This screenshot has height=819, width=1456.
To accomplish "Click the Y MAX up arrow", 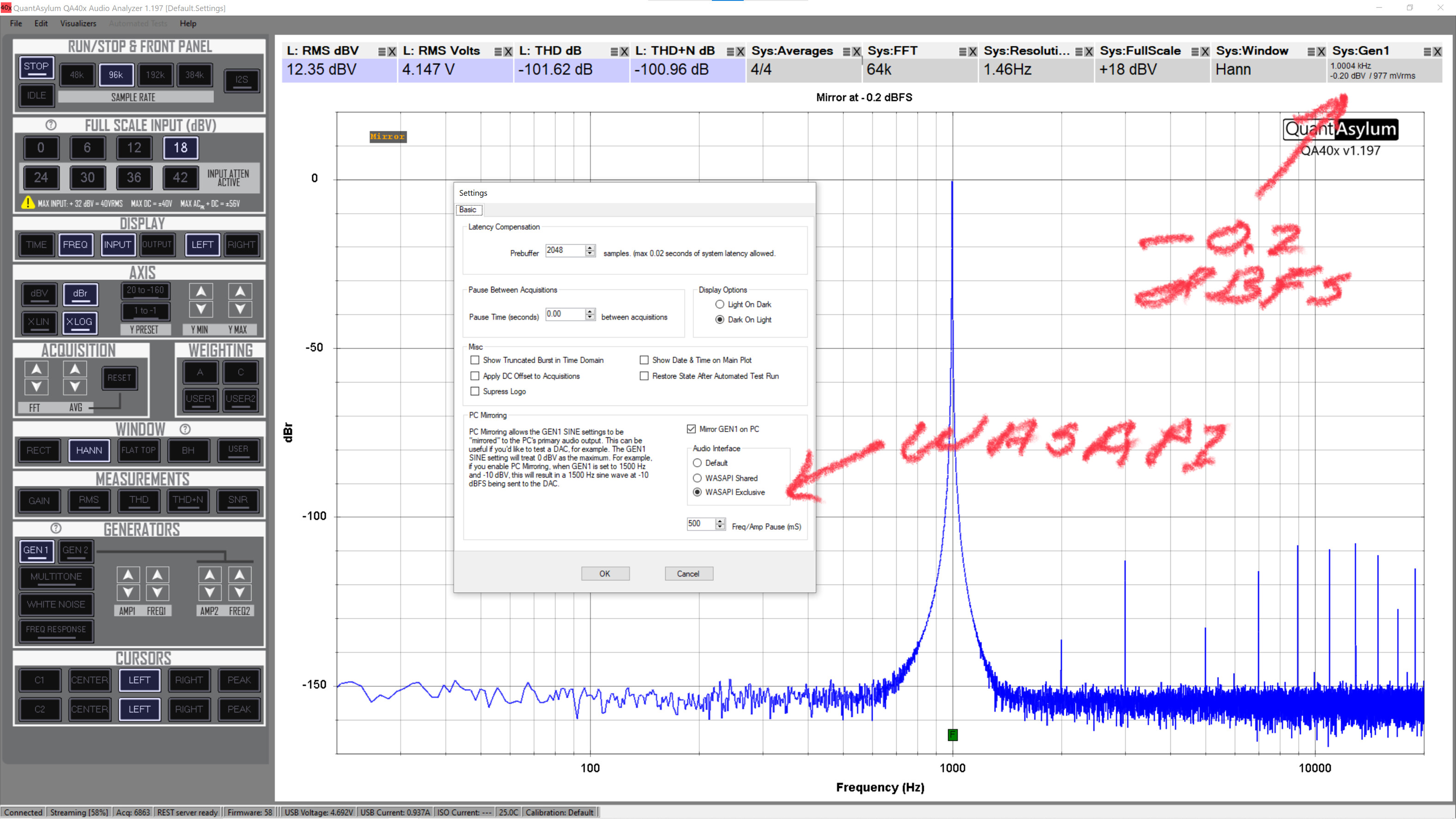I will pyautogui.click(x=240, y=292).
